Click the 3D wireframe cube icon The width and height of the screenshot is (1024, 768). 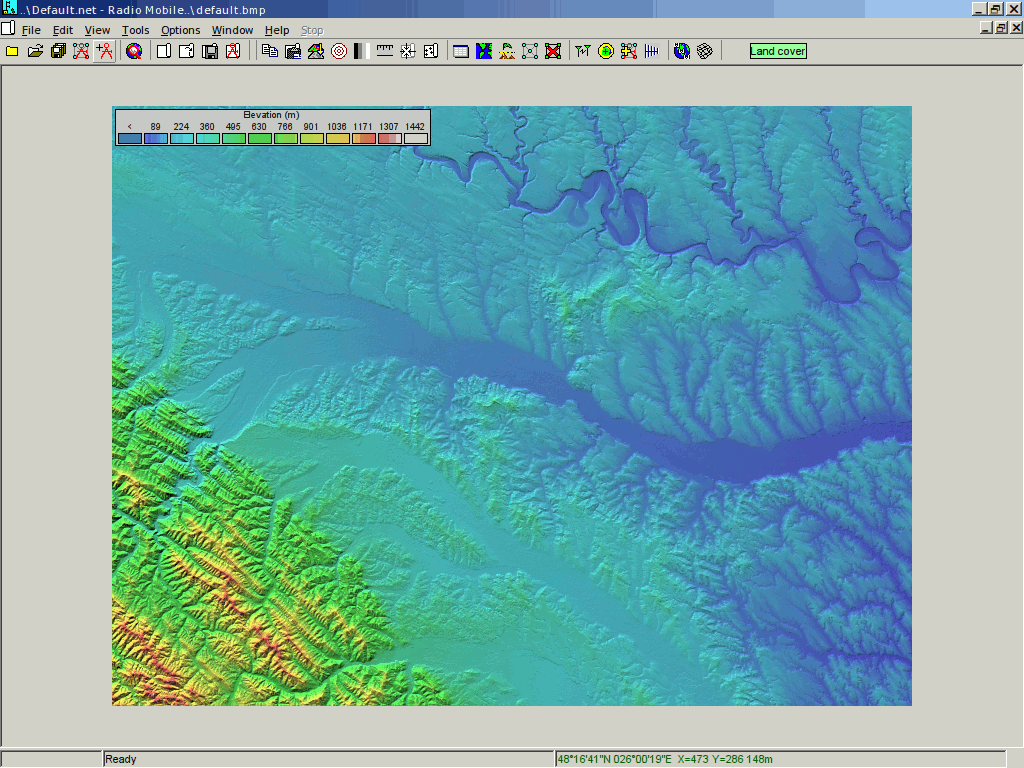click(x=705, y=51)
